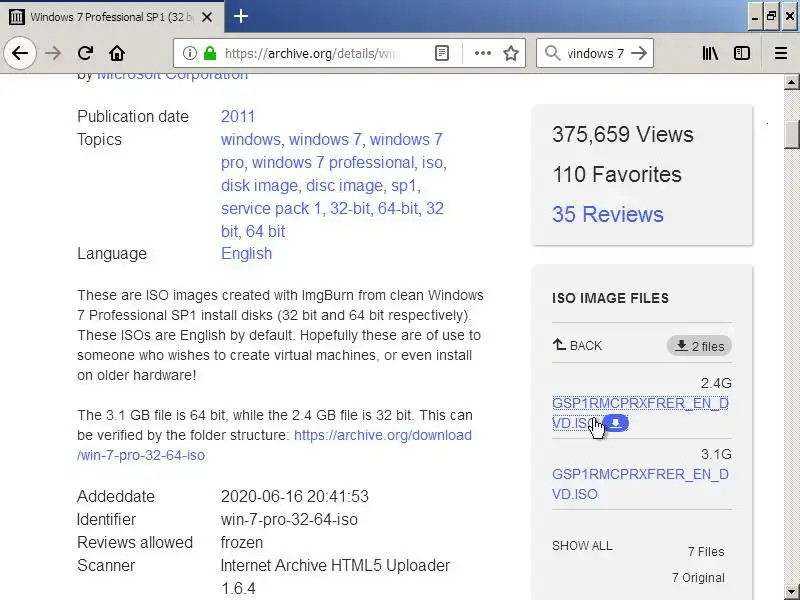Open the '32-bit' topic link
The height and width of the screenshot is (600, 800).
point(349,208)
